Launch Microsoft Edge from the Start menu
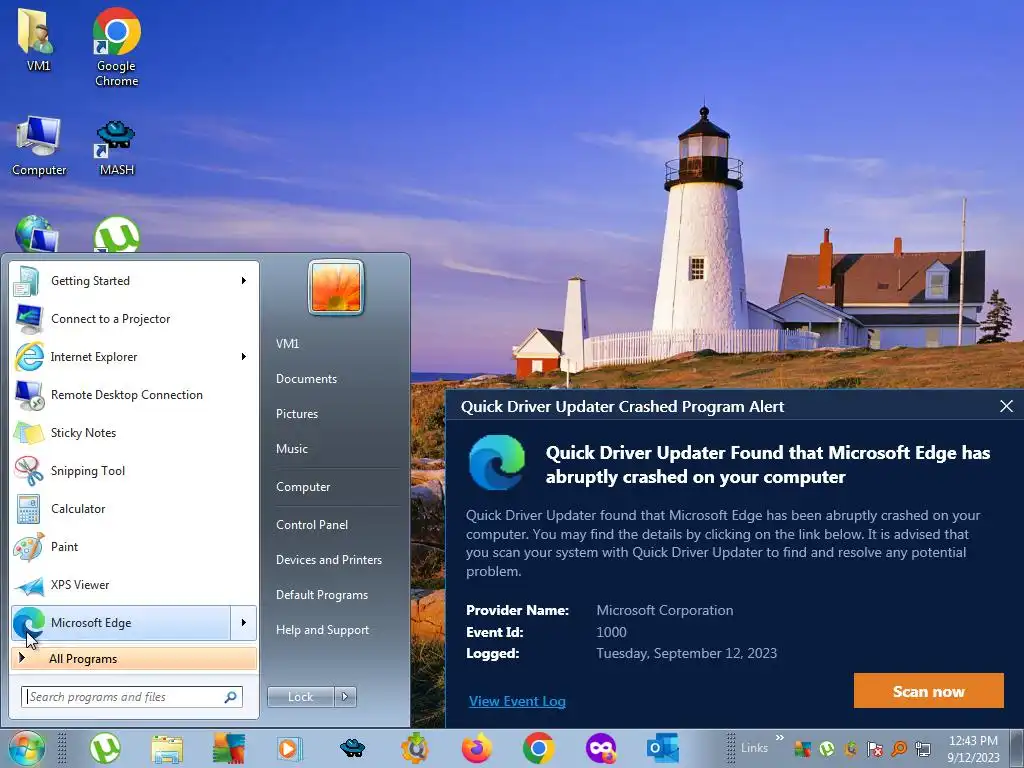 [121, 623]
